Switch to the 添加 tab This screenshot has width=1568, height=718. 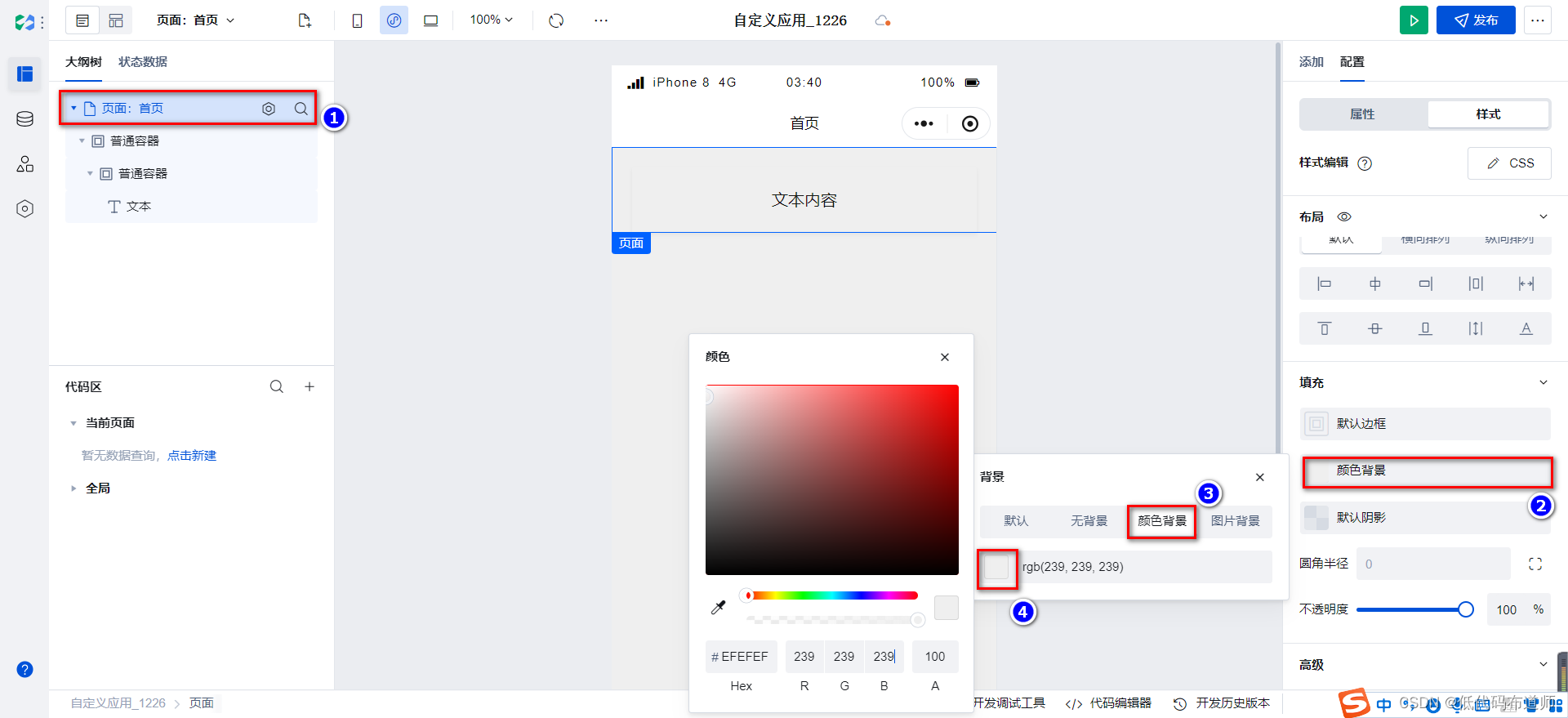pos(1311,62)
